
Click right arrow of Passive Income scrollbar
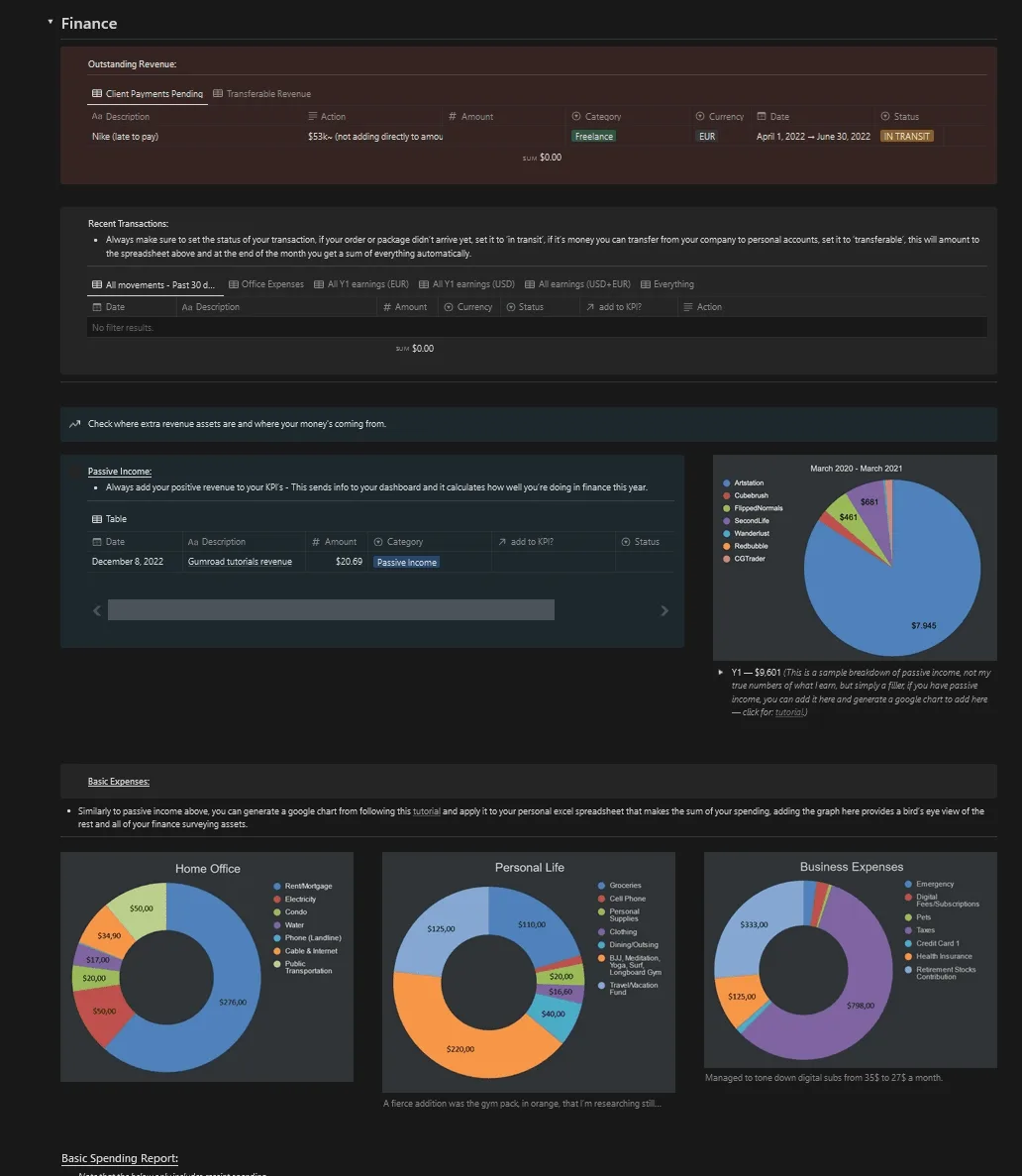pos(664,610)
